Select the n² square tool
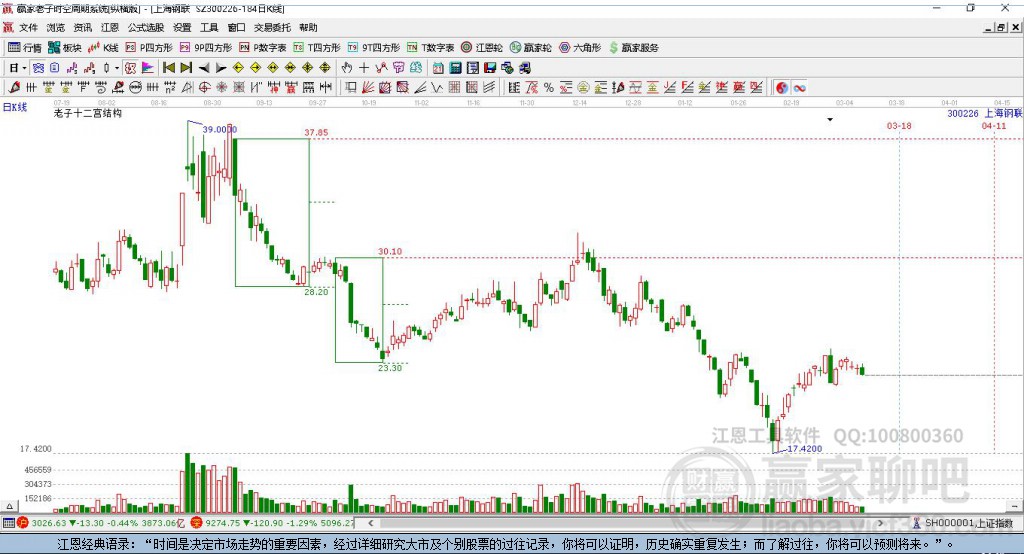Viewport: 1024px width, 554px height. 170,88
